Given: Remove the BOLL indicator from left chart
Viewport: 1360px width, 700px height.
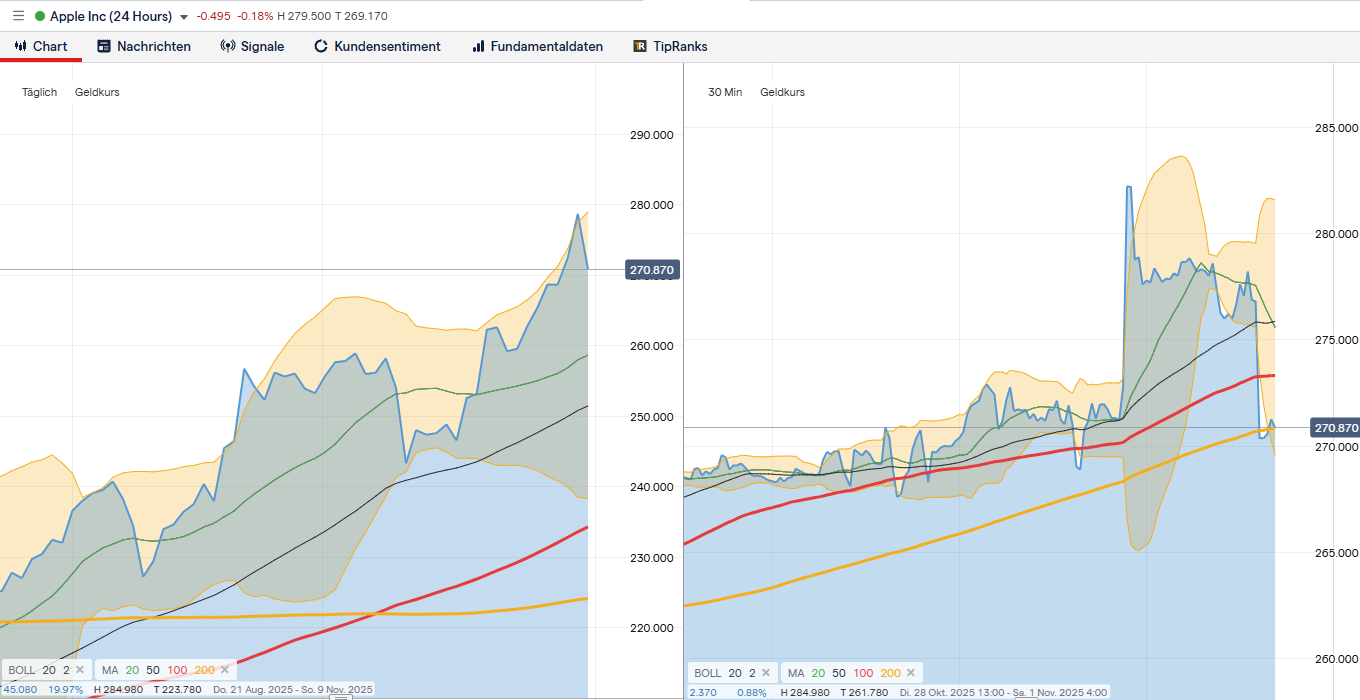Looking at the screenshot, I should (x=80, y=669).
